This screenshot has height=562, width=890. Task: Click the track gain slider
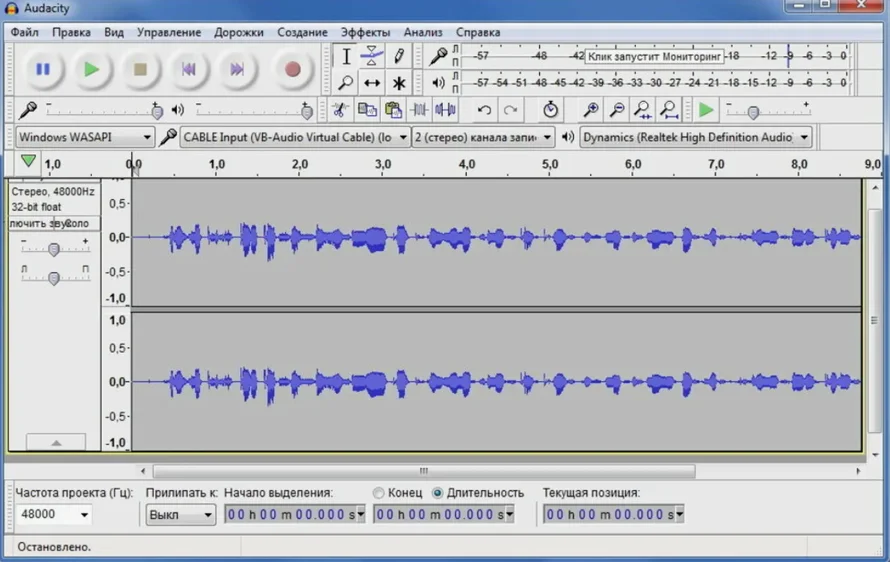point(54,249)
